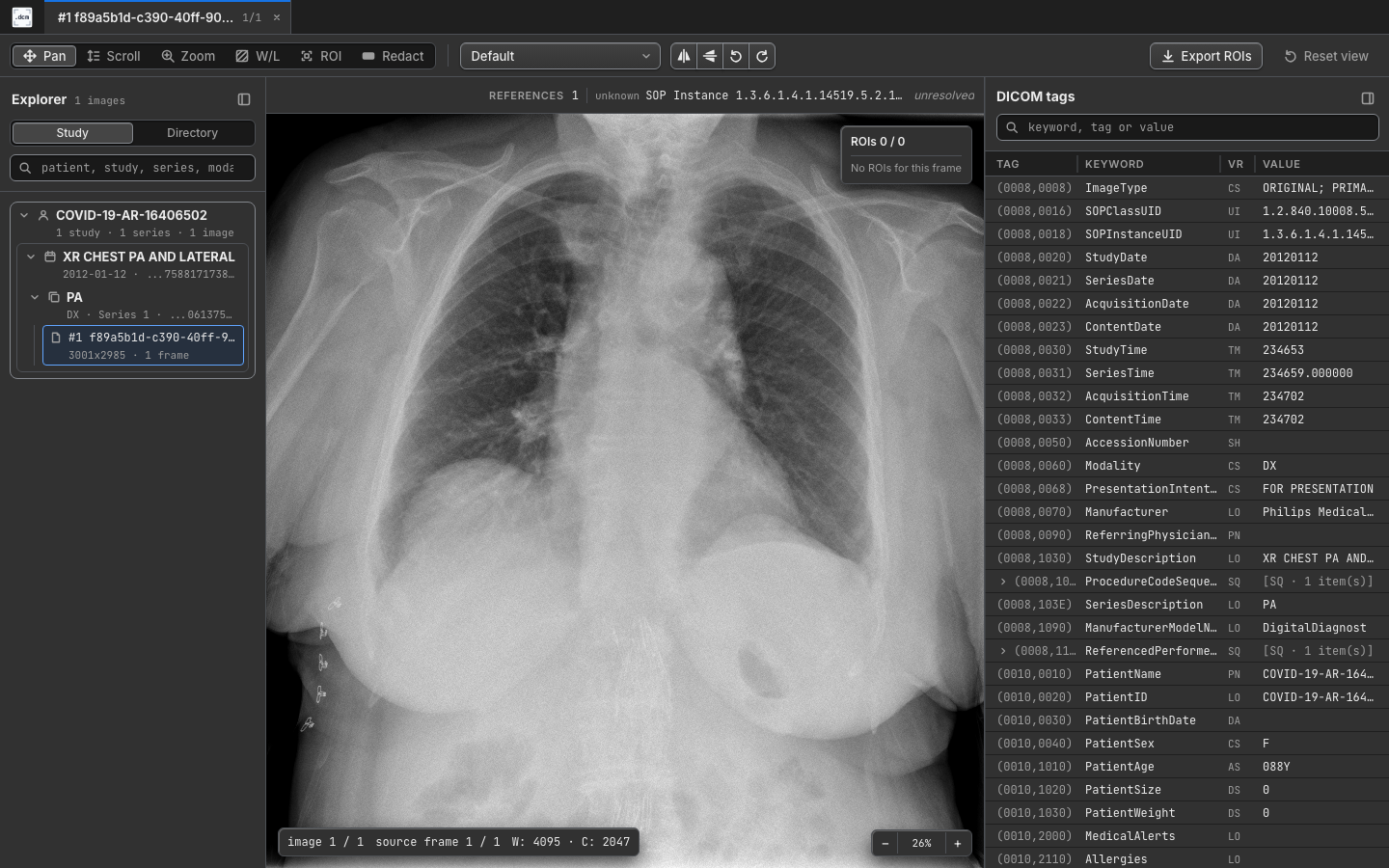Collapse the PA series node

[x=35, y=297]
